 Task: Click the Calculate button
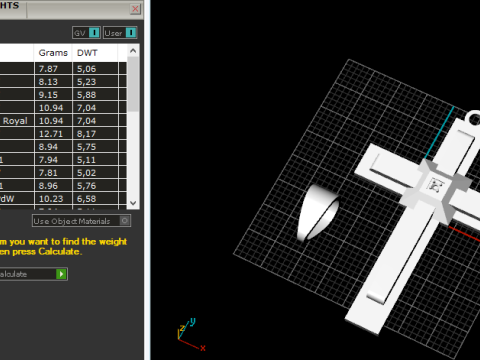click(33, 274)
